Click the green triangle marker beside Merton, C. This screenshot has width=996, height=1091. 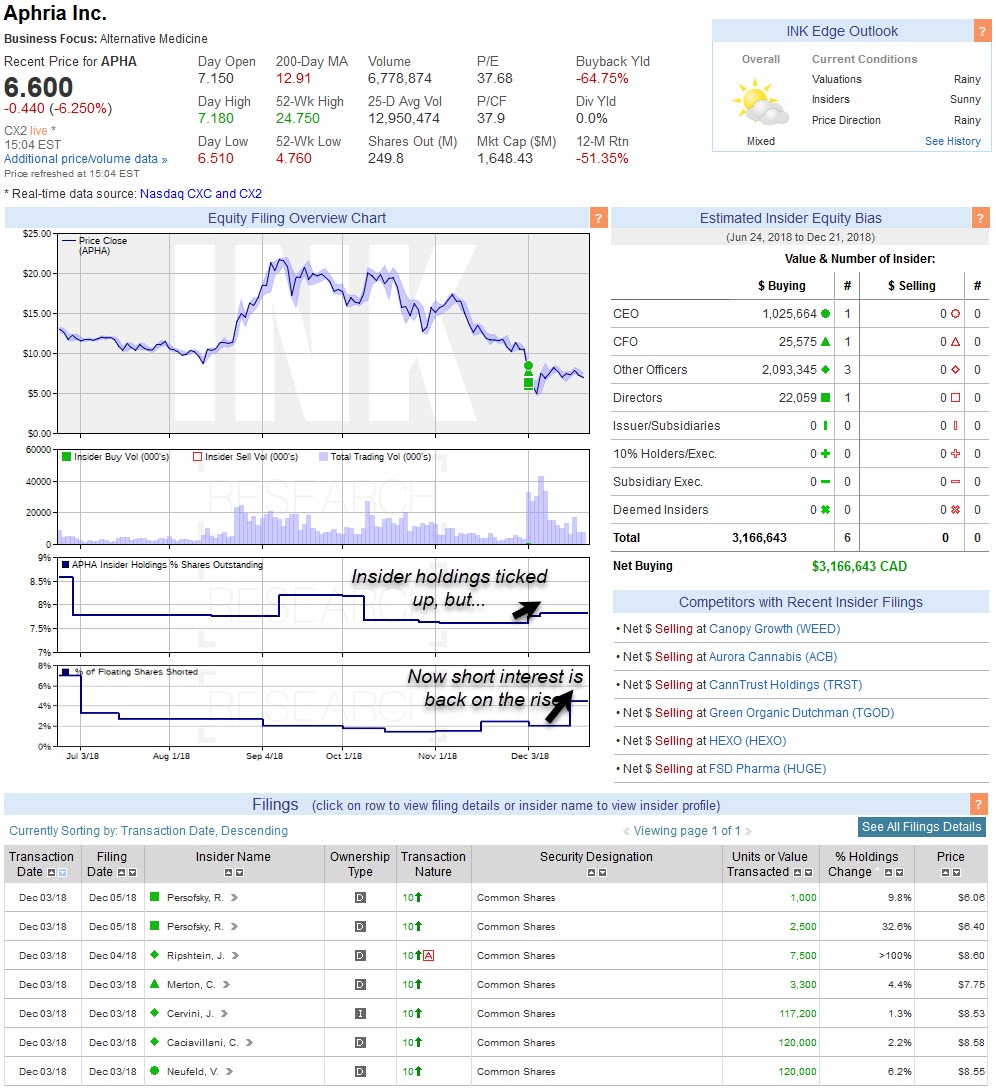tap(155, 984)
